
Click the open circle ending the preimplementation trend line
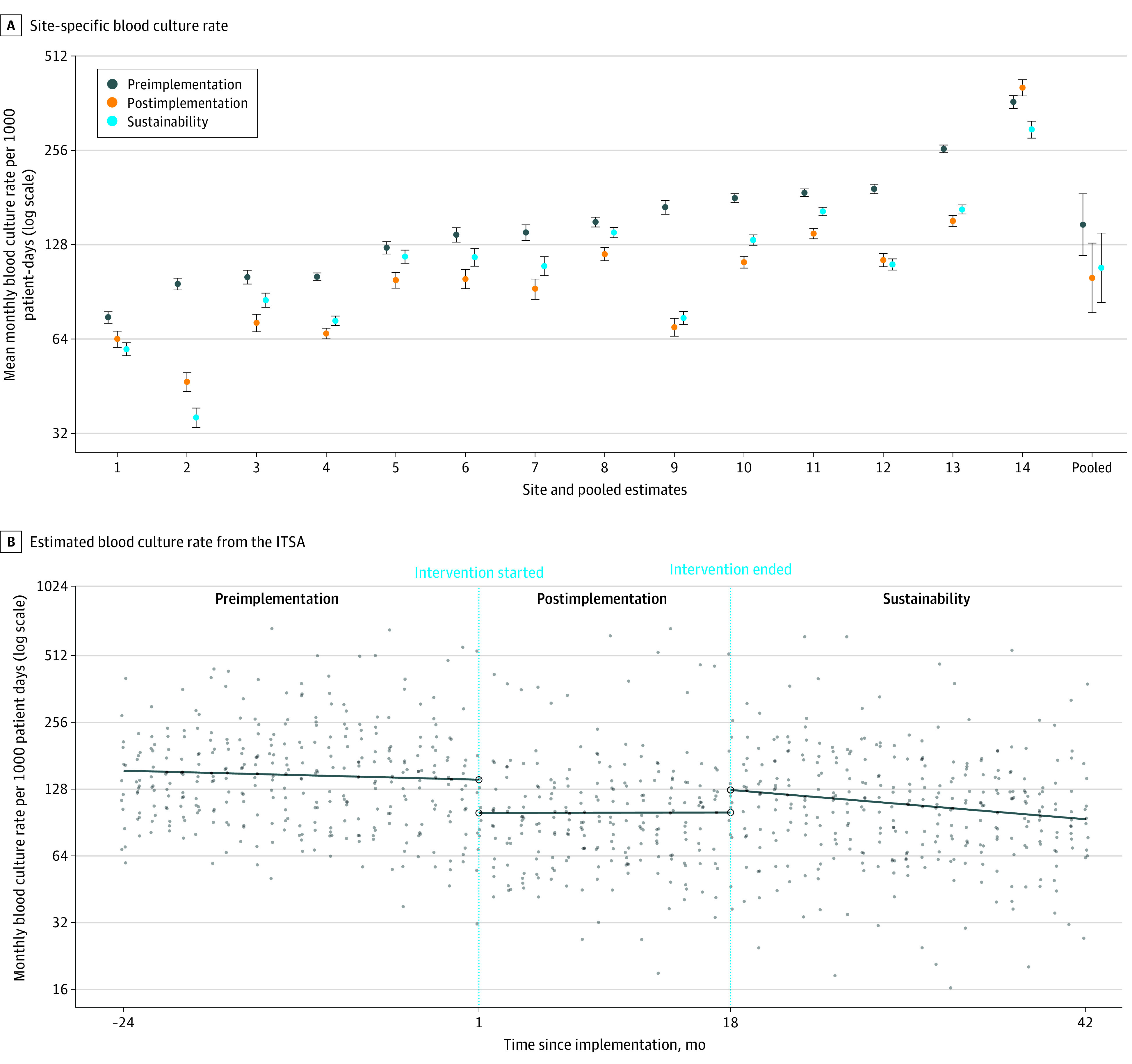click(x=479, y=780)
